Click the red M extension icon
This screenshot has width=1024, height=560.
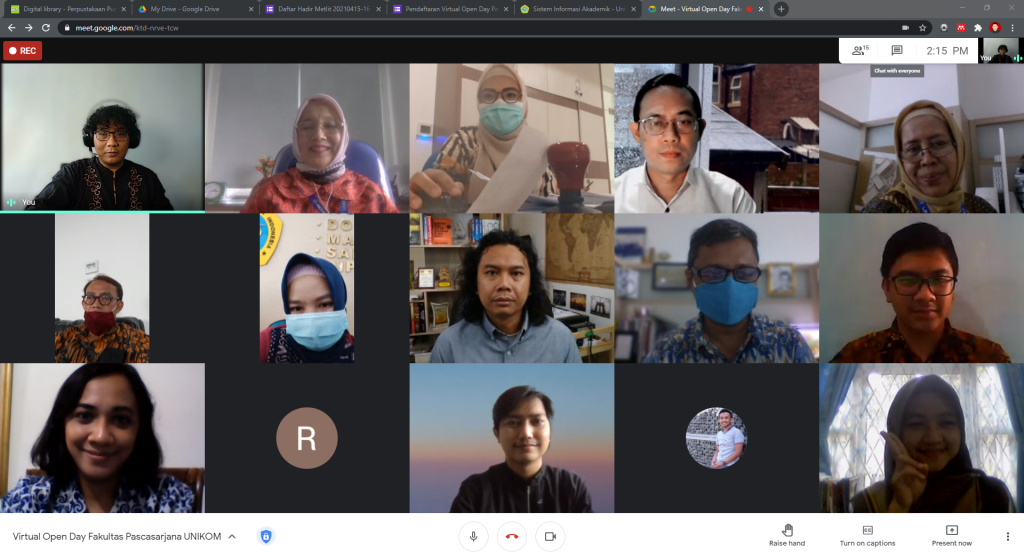(961, 28)
